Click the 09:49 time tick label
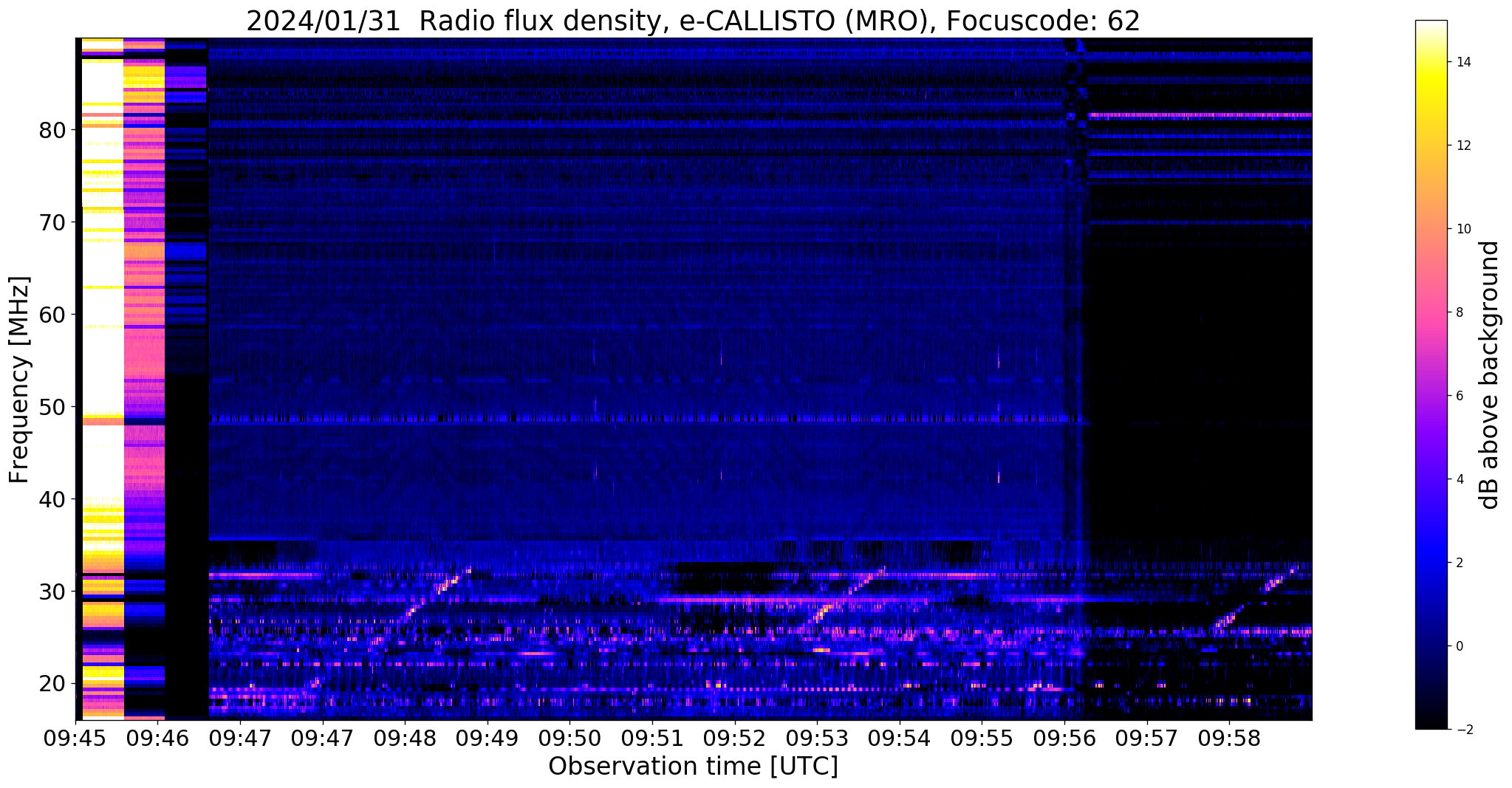The height and width of the screenshot is (788, 1512). [x=487, y=739]
